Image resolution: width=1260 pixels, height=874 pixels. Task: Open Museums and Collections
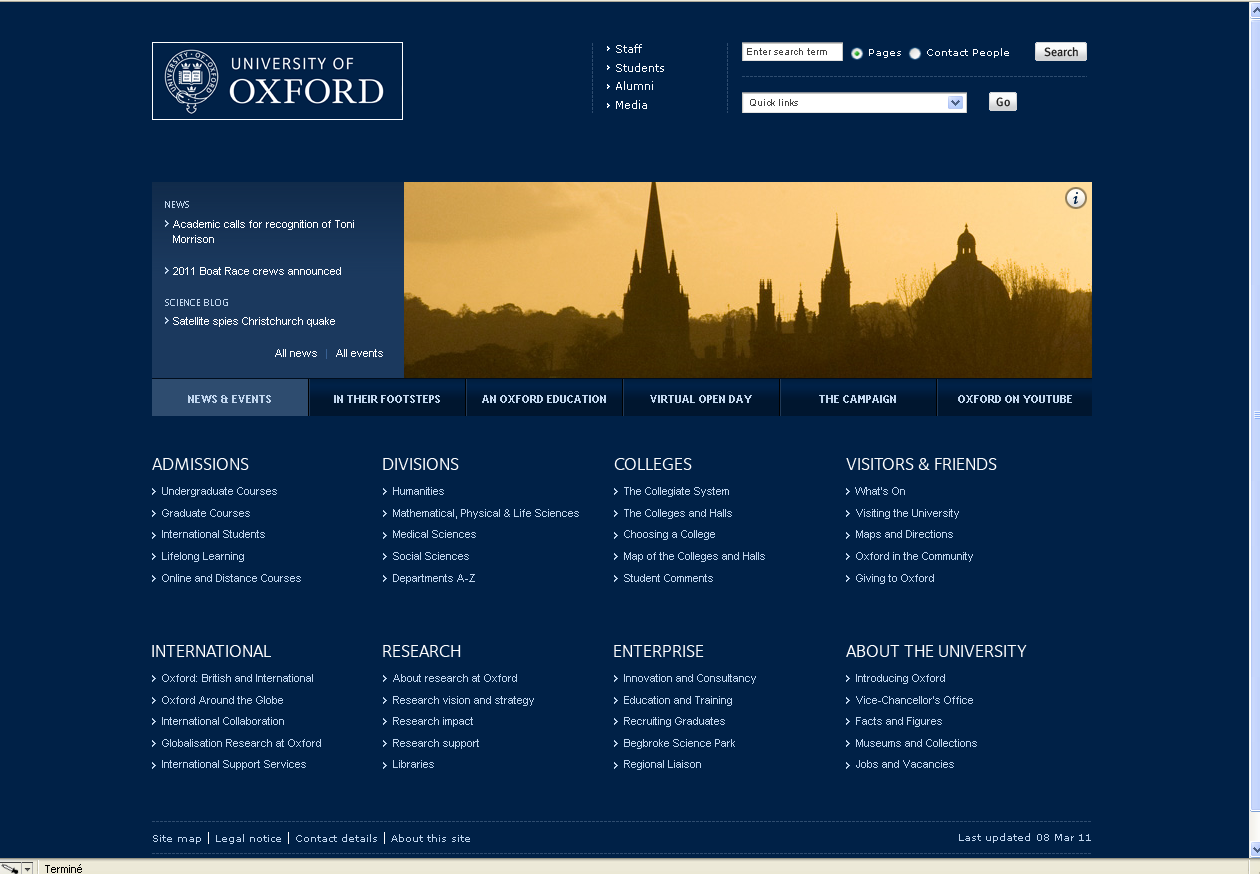(916, 743)
